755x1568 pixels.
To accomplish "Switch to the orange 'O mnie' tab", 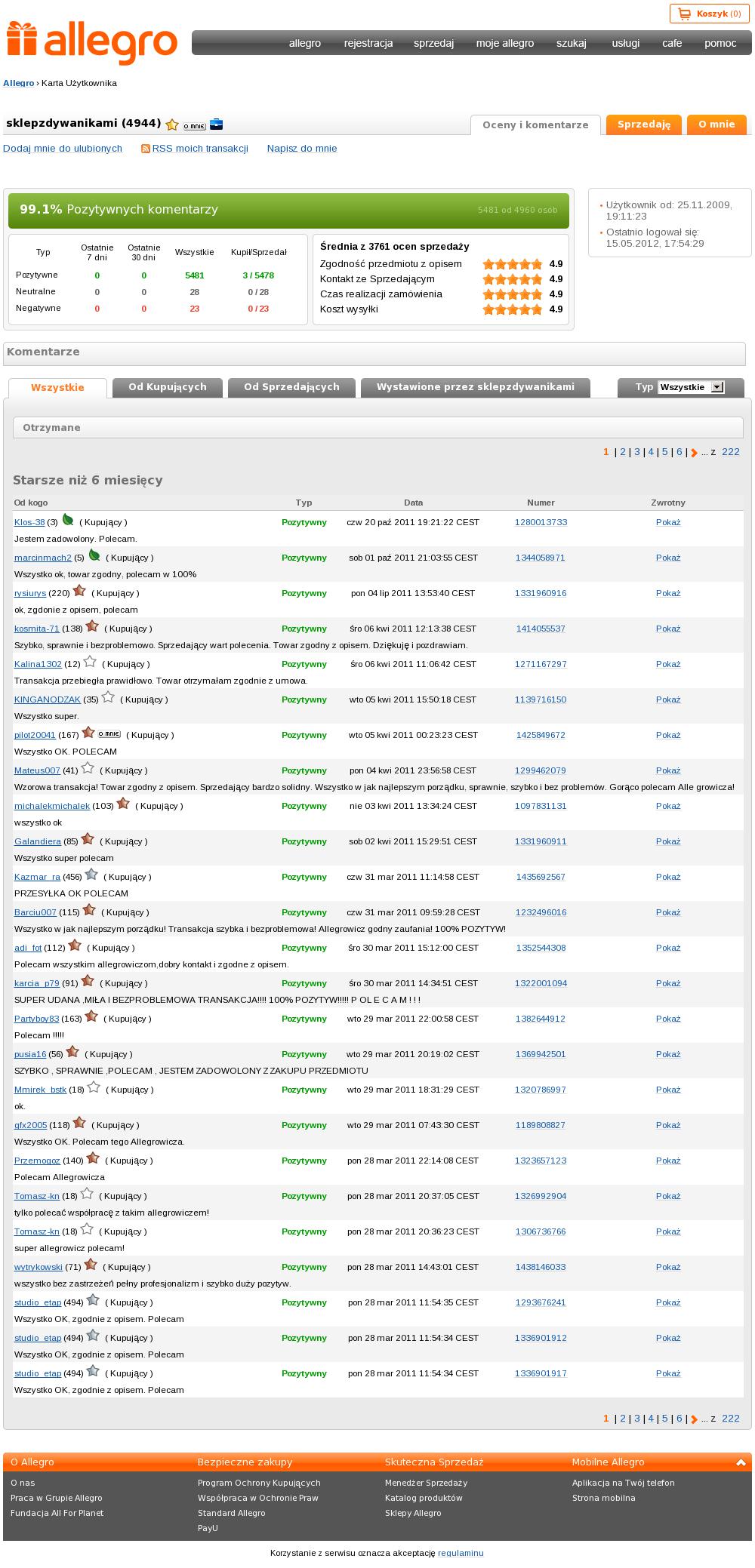I will tap(716, 125).
